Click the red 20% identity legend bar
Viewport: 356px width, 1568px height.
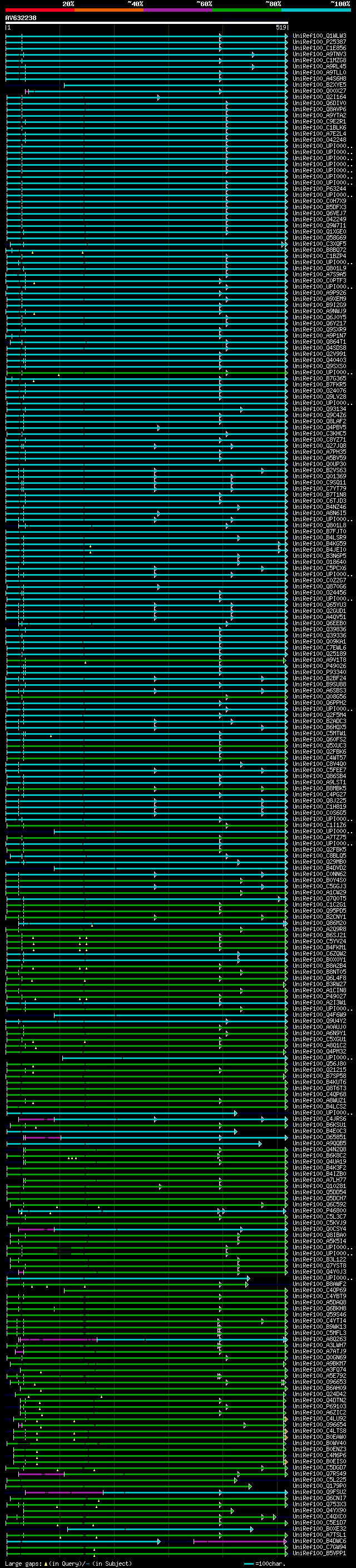(40, 10)
